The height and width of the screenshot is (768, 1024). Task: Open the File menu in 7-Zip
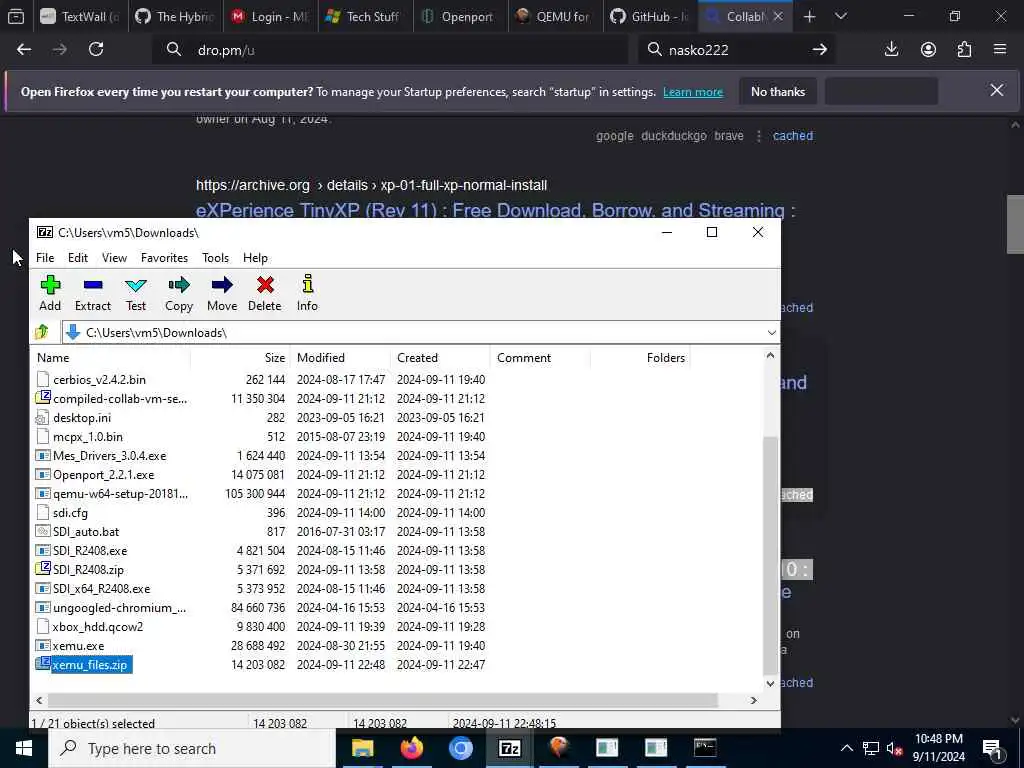pos(45,258)
